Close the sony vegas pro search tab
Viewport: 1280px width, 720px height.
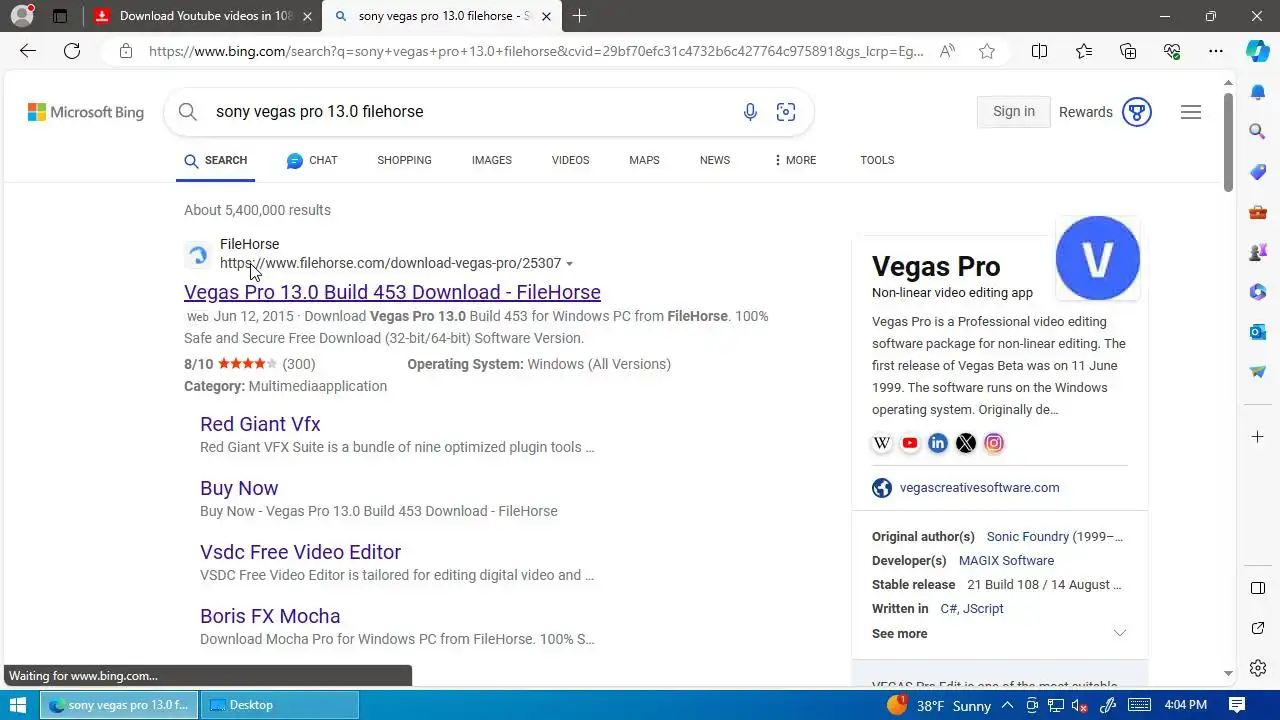(546, 16)
